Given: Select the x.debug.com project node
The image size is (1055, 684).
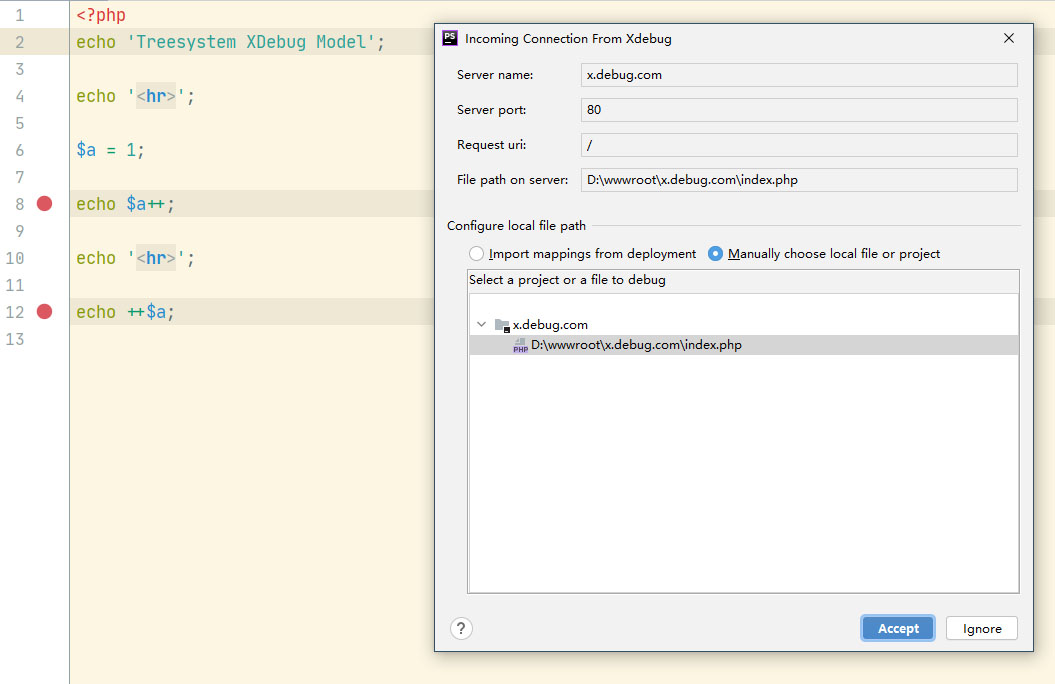Looking at the screenshot, I should pyautogui.click(x=550, y=325).
